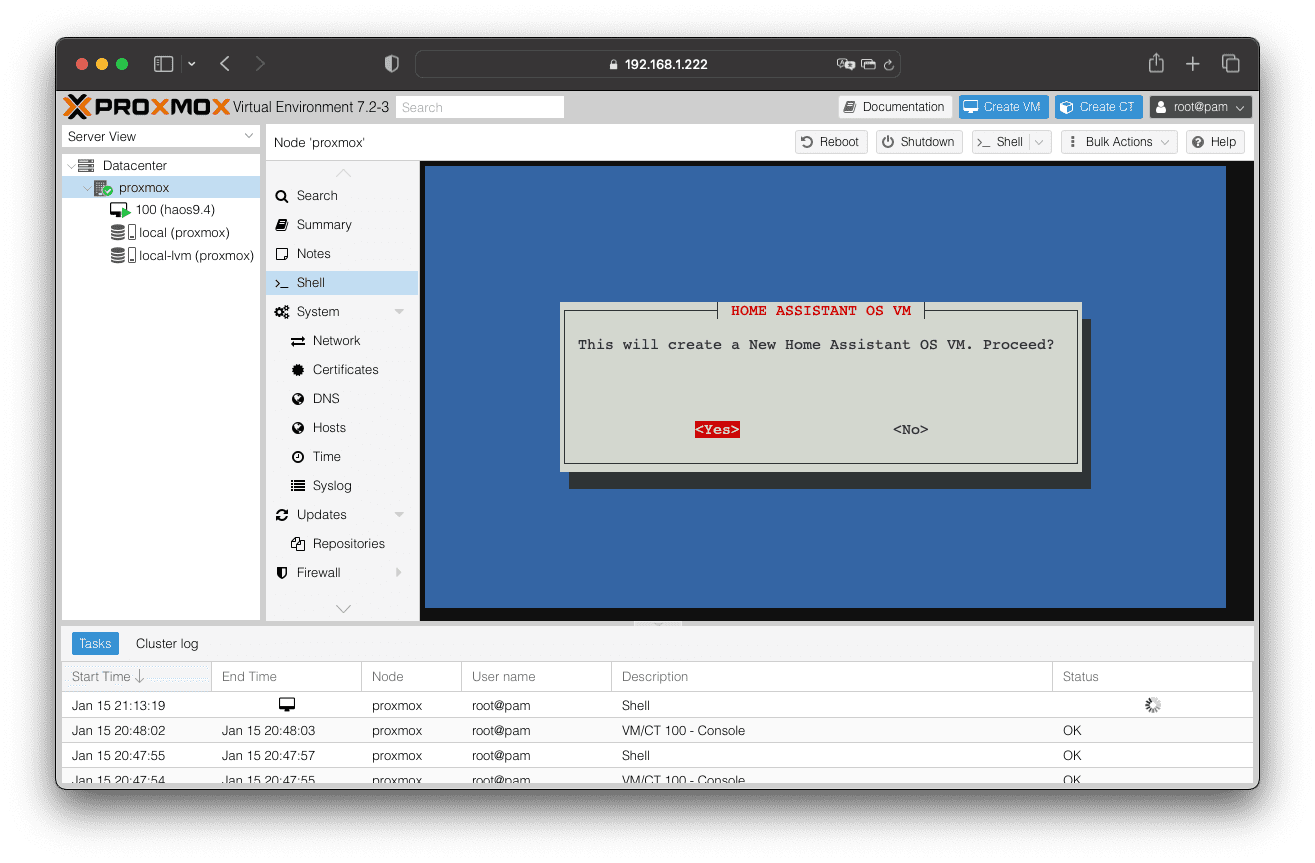The height and width of the screenshot is (863, 1315).
Task: Click the privacy shield icon in Safari
Action: (x=392, y=64)
